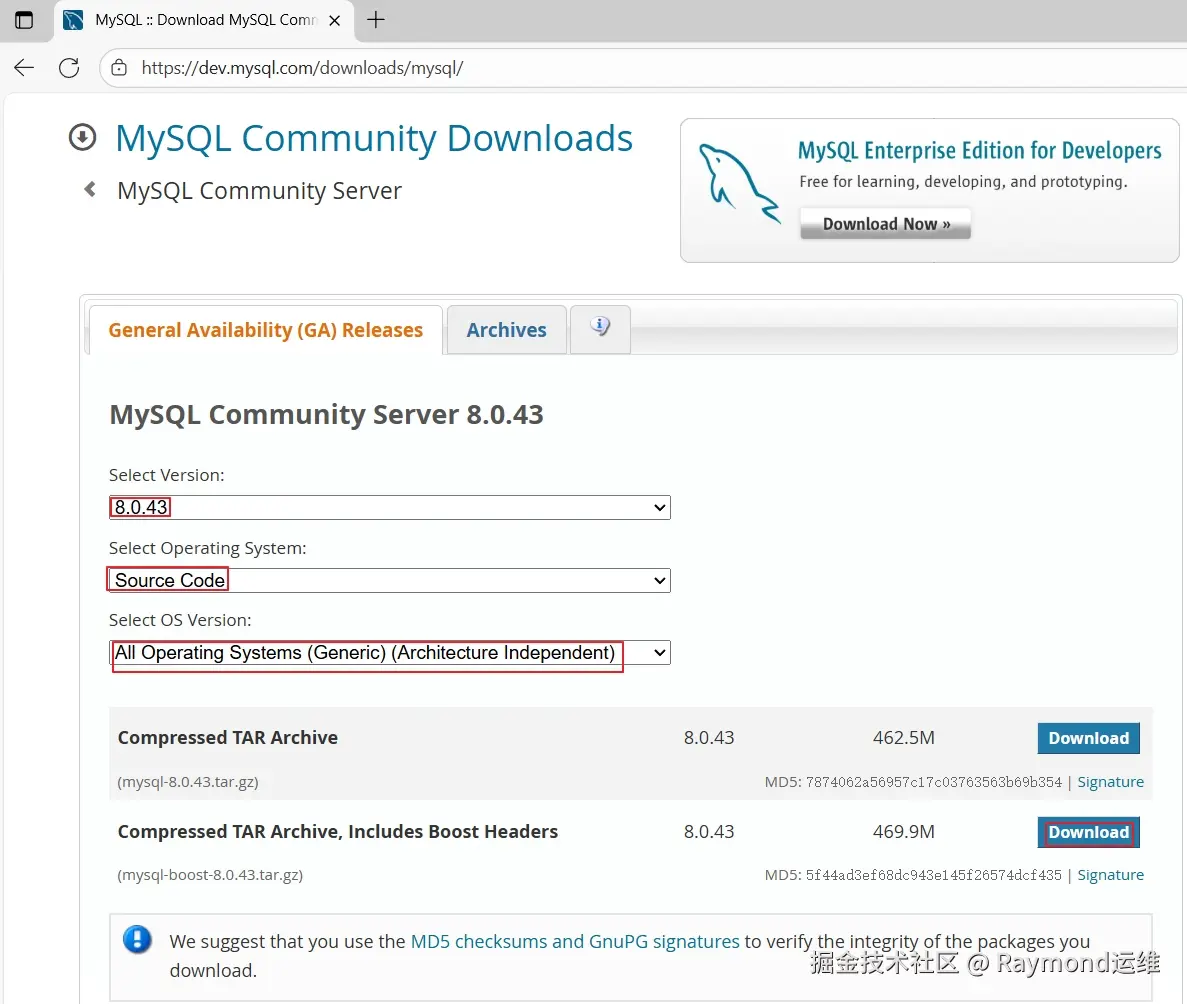Click the MD5 5f44ad3ef68dc943e145f26574dcf435 text
The image size is (1187, 1004).
(913, 875)
